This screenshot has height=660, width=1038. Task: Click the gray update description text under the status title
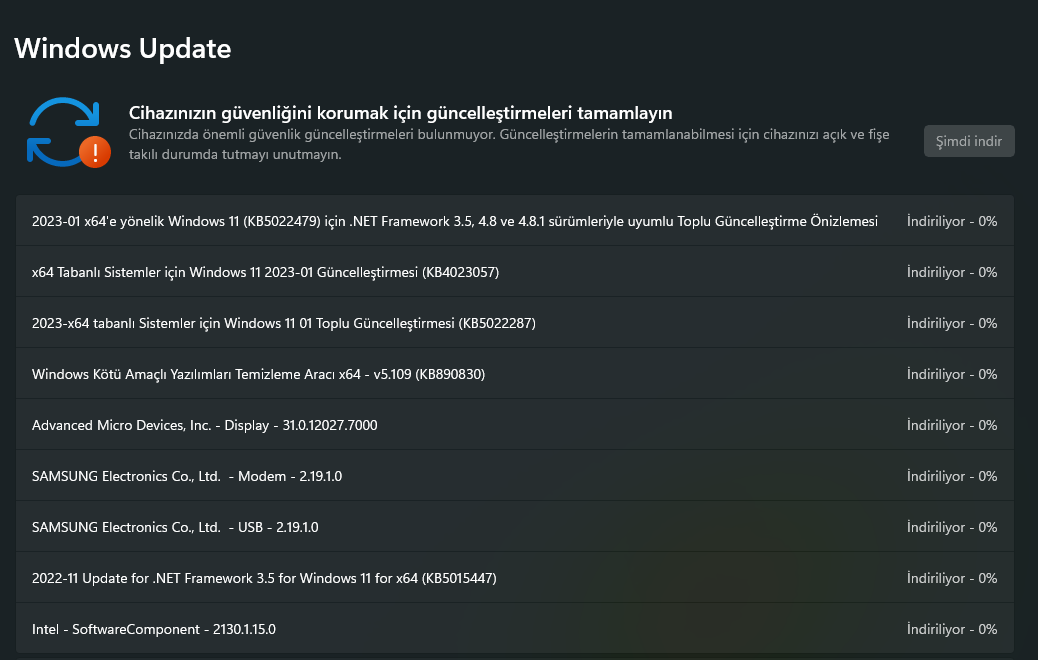tap(508, 144)
